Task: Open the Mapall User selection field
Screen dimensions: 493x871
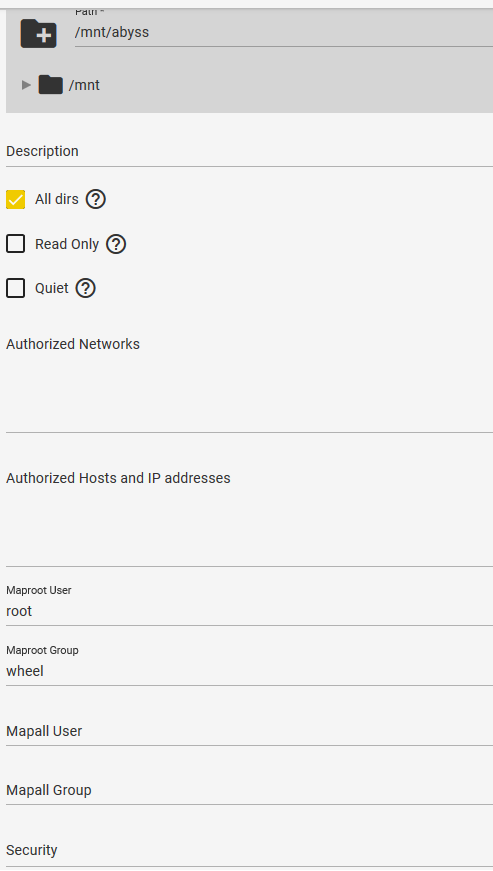Action: (x=249, y=731)
